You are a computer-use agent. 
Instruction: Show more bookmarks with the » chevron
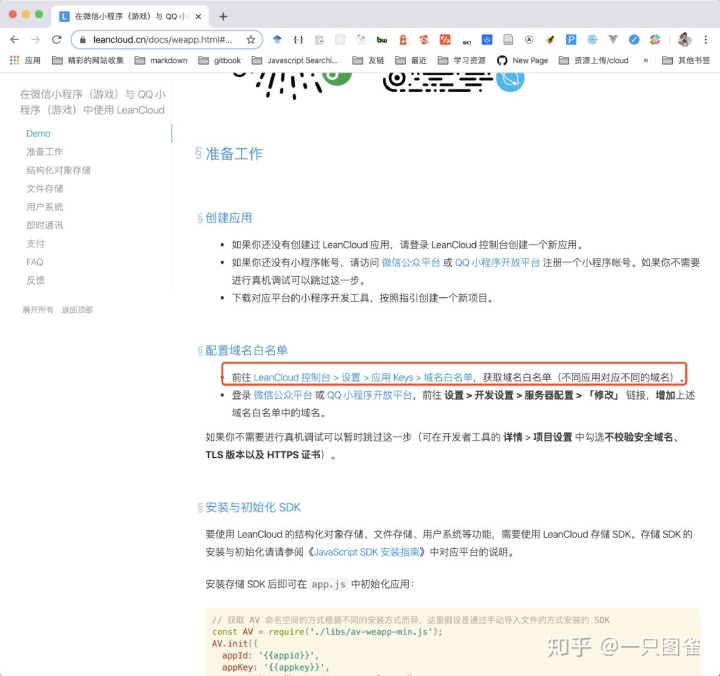646,60
